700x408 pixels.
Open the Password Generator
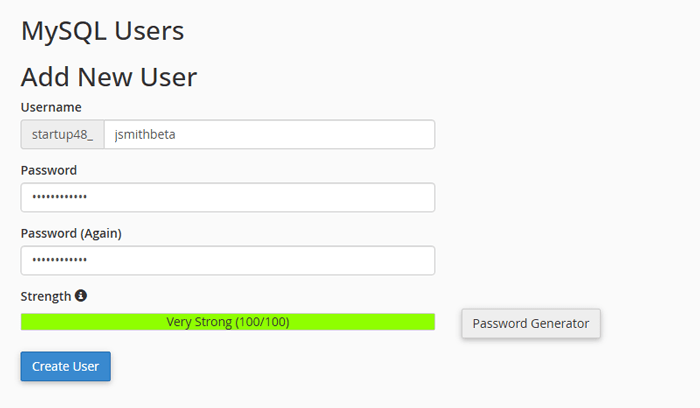tap(531, 324)
